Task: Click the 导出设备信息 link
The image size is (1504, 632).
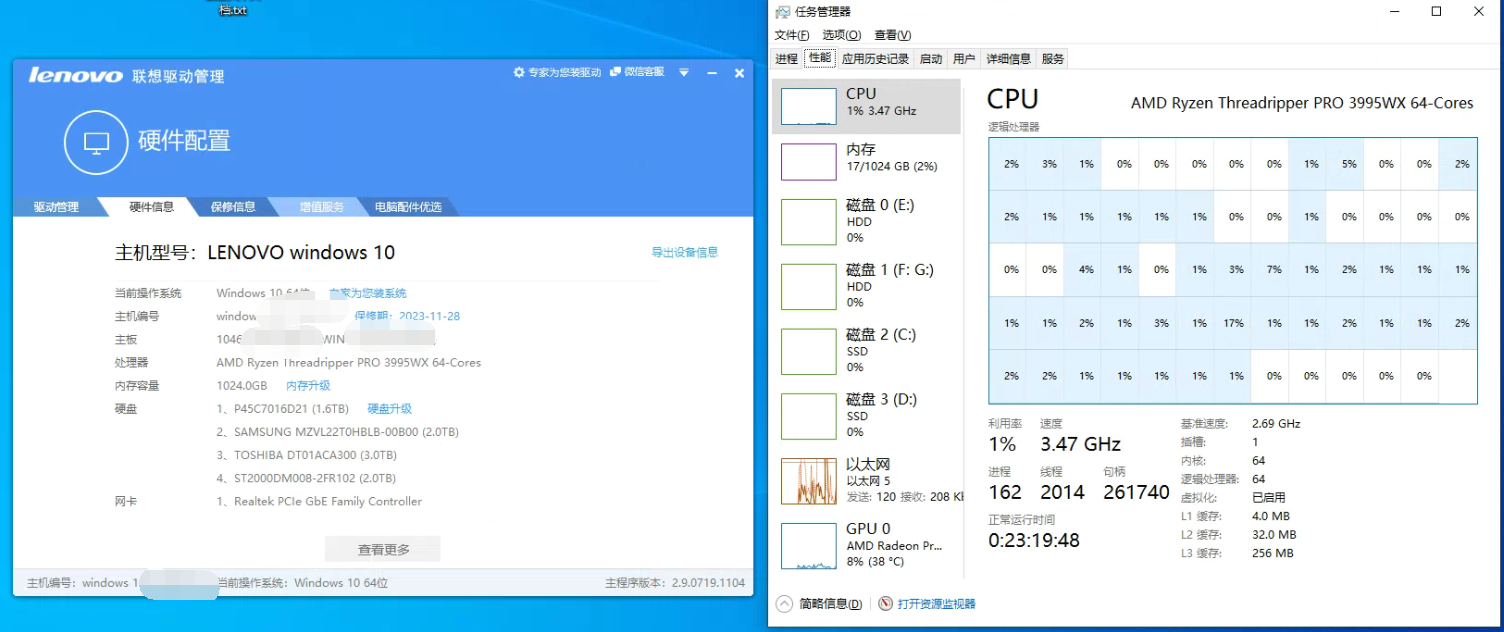Action: (685, 252)
